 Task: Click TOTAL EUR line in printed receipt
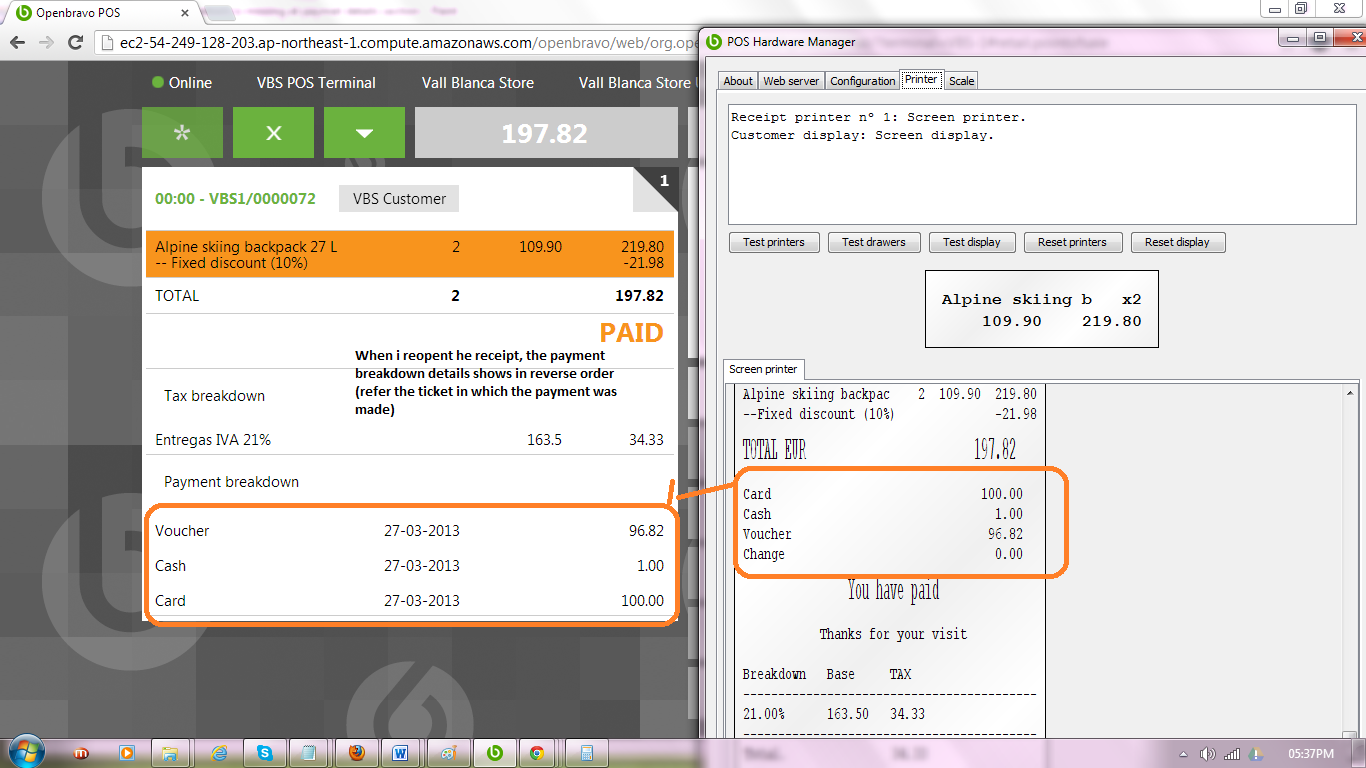879,450
